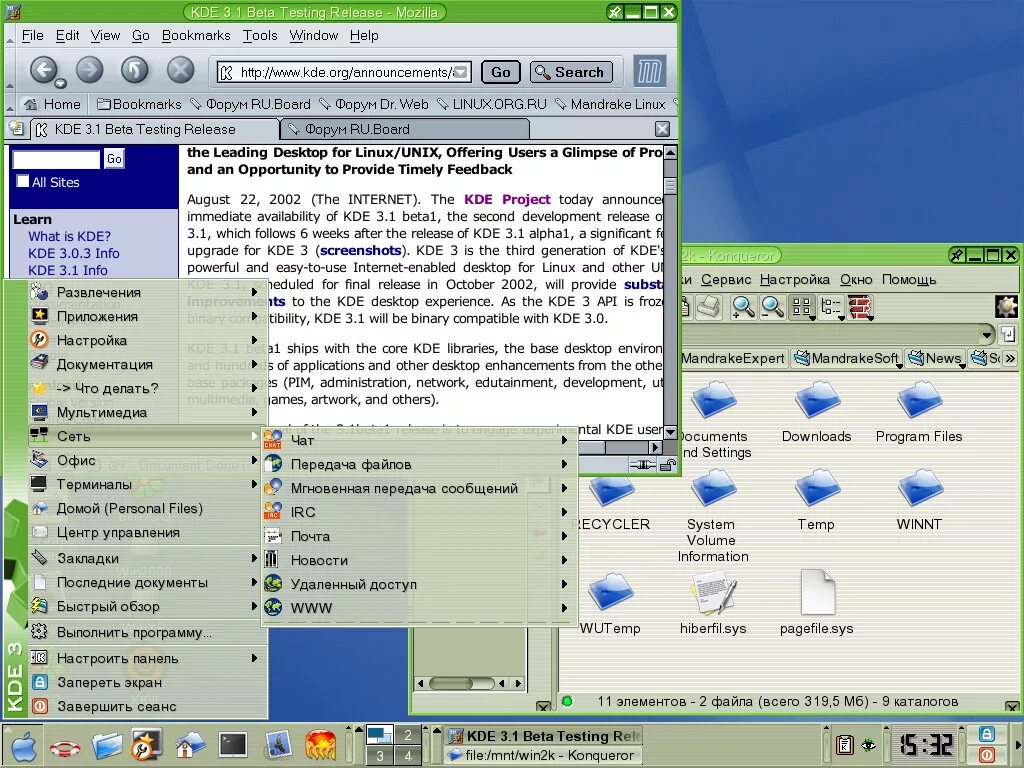Switch to virtual desktop 3 in pager

(379, 756)
